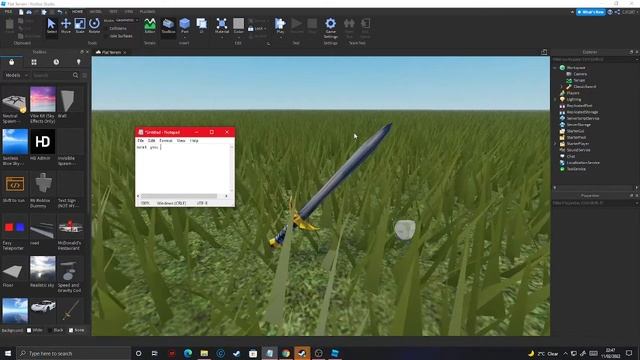The image size is (640, 360).
Task: Activate the Move tool
Action: [x=66, y=26]
